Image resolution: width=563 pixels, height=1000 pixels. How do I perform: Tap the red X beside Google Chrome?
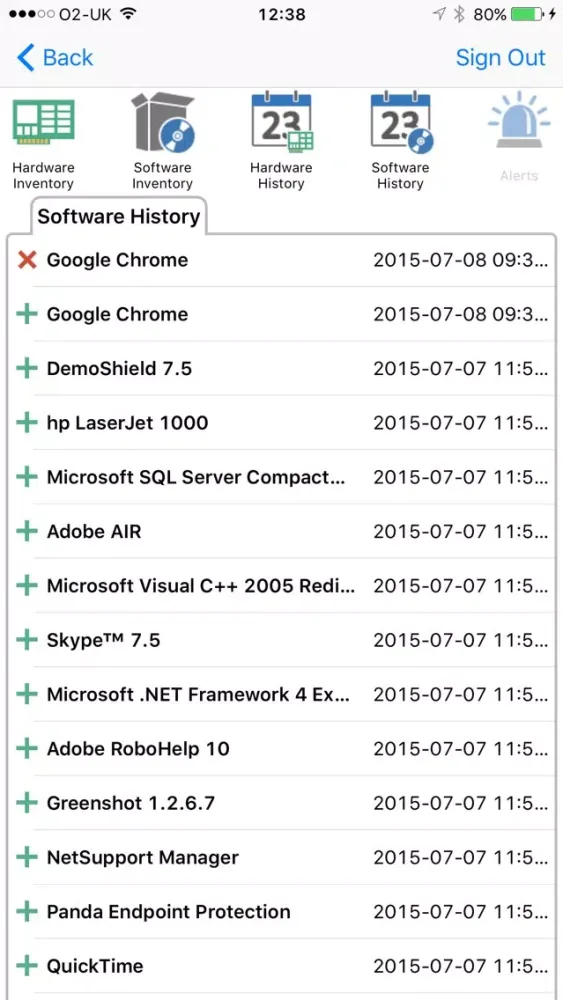pyautogui.click(x=27, y=260)
